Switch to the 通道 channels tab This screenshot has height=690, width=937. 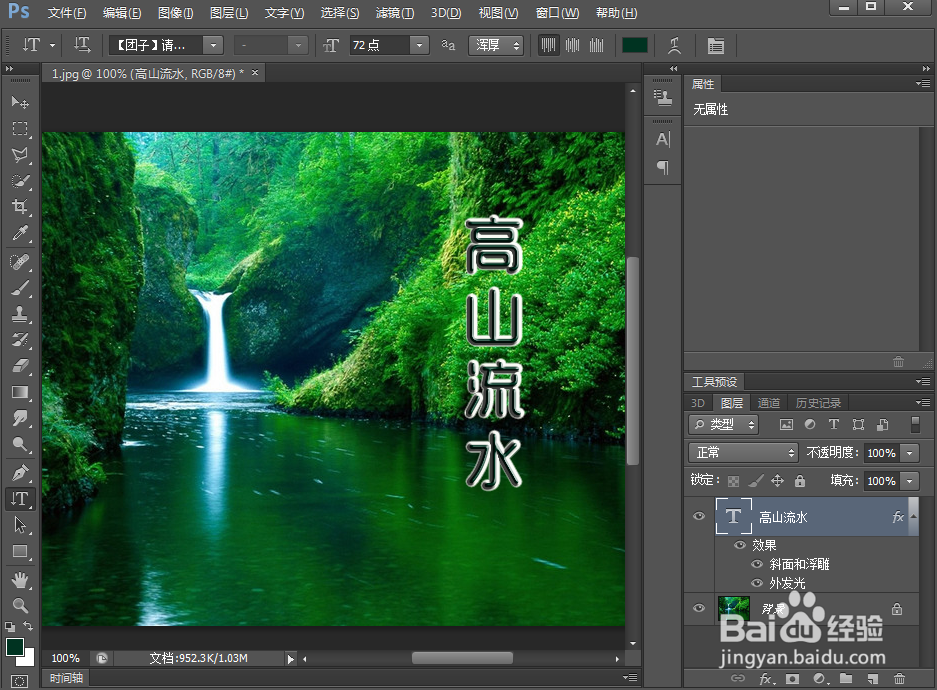pos(769,402)
